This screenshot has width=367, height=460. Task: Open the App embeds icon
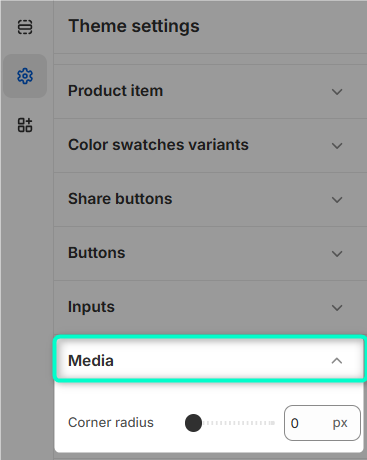click(25, 125)
